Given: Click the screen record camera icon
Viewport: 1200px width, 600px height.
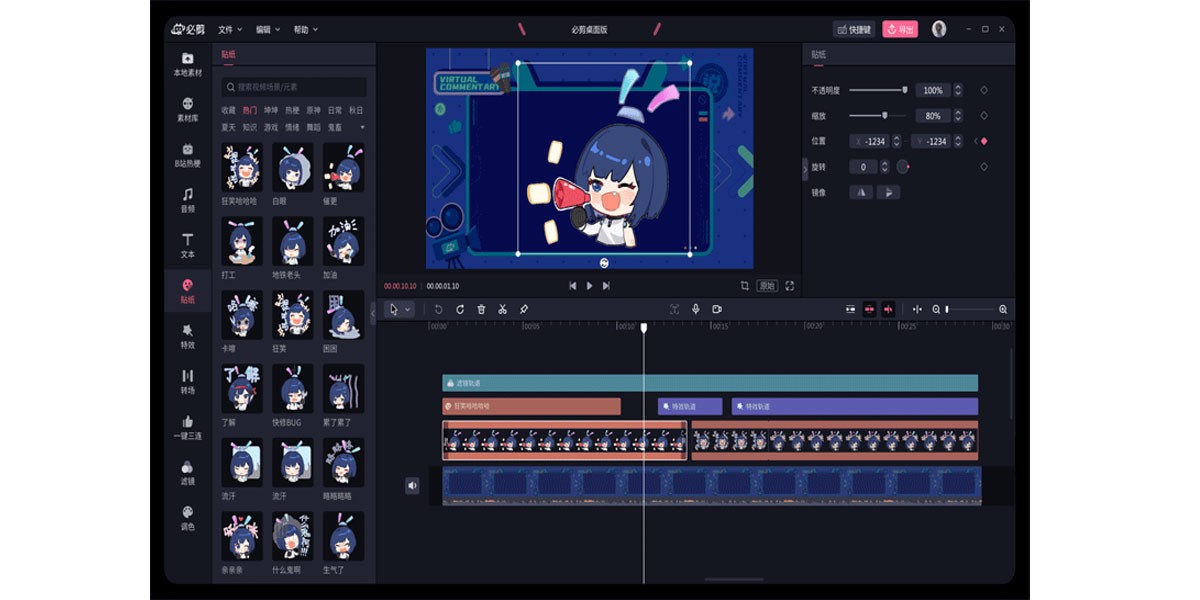Looking at the screenshot, I should (x=717, y=309).
